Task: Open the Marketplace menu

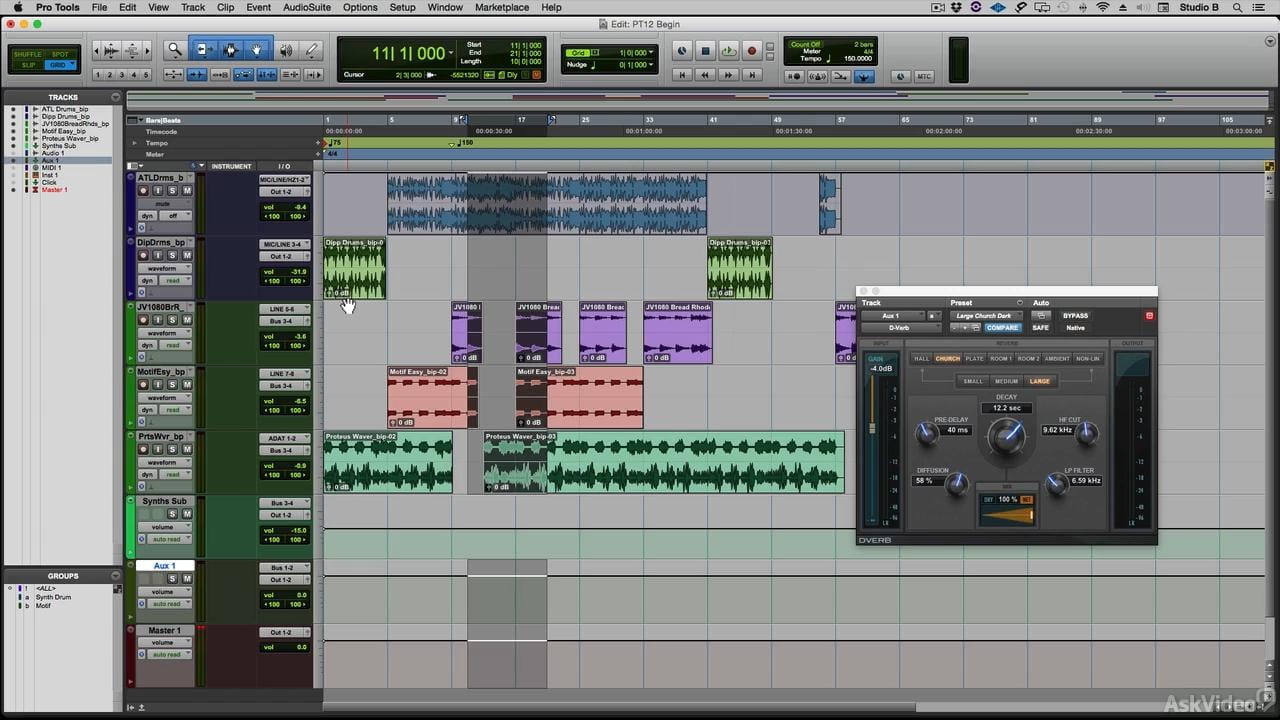Action: pyautogui.click(x=501, y=7)
